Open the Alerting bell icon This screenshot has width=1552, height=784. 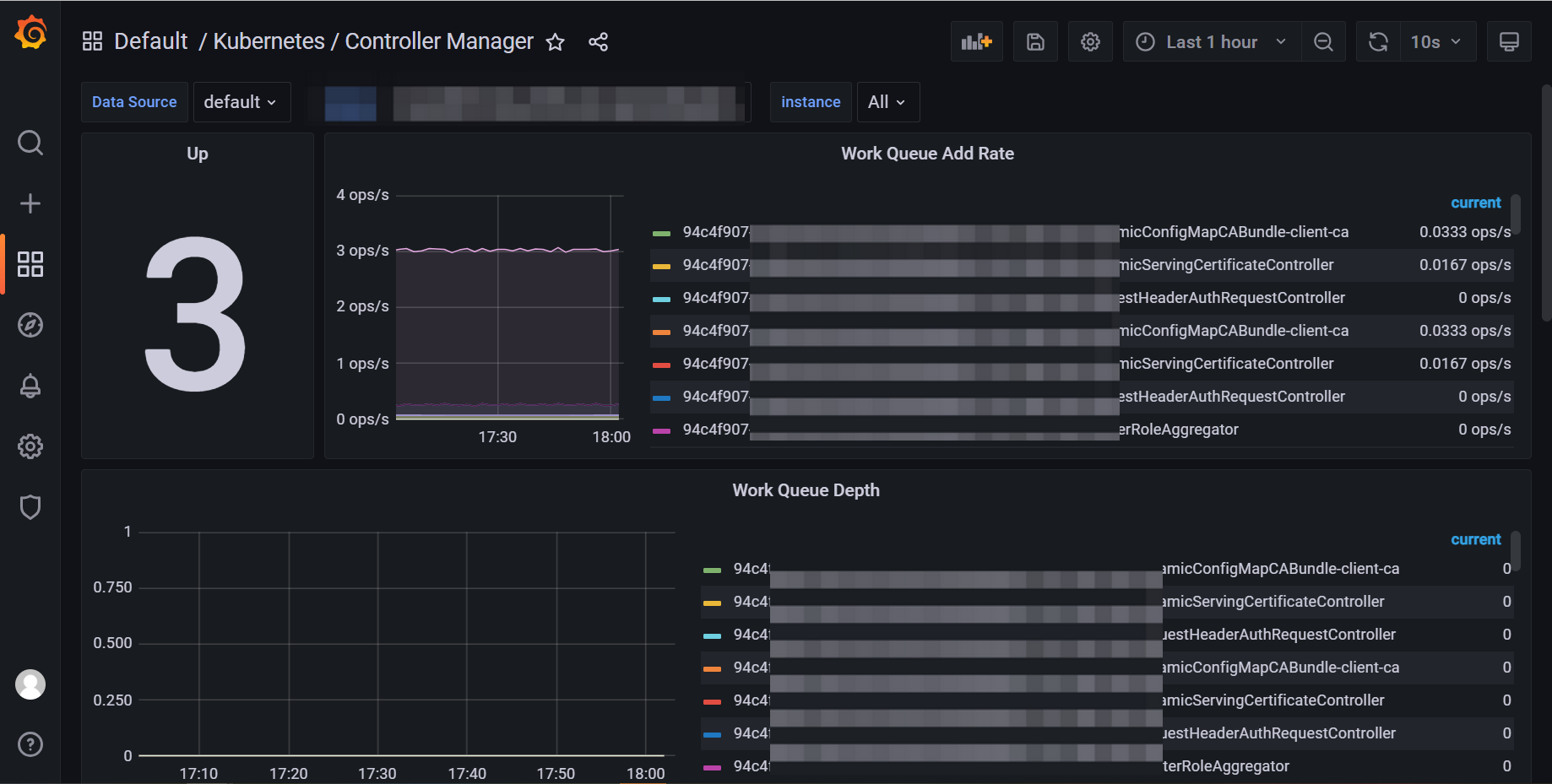pyautogui.click(x=30, y=386)
